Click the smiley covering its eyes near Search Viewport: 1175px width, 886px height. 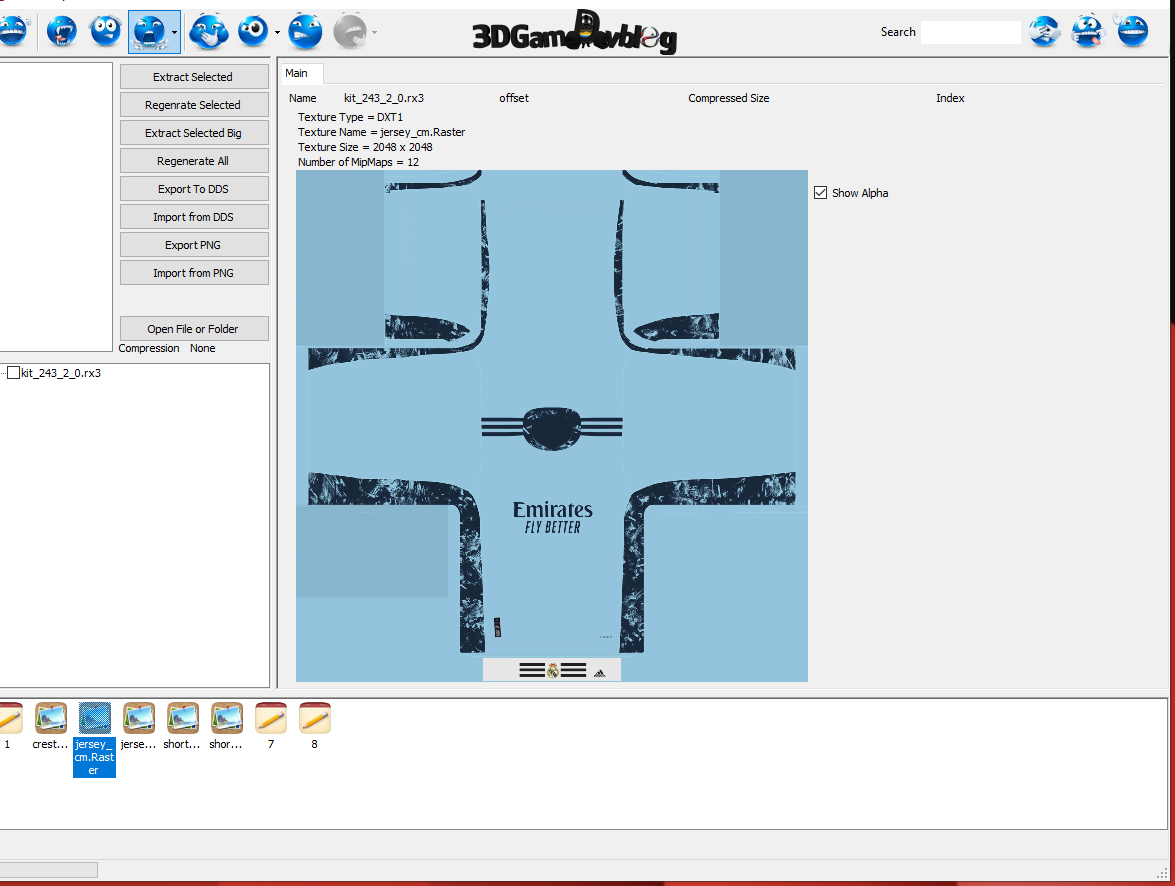[x=1045, y=31]
